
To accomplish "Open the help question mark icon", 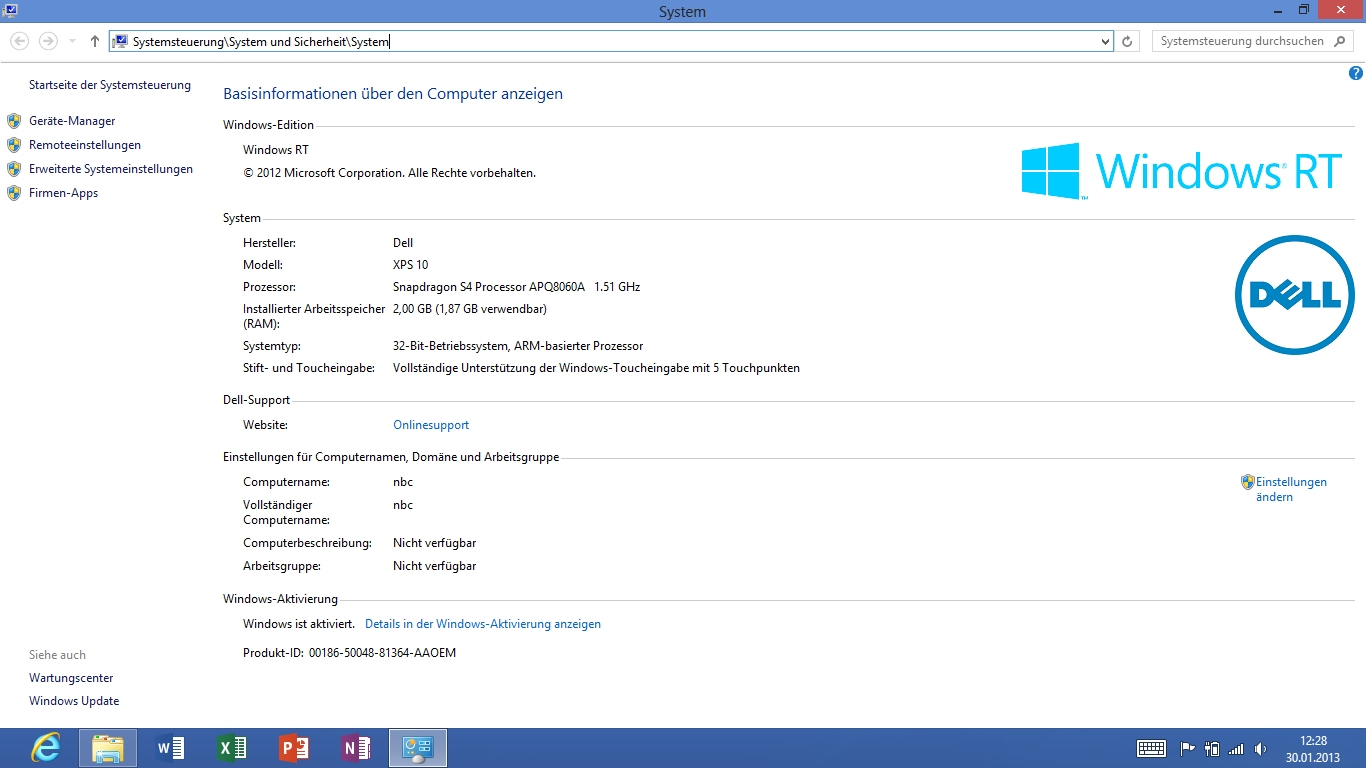I will pos(1356,73).
